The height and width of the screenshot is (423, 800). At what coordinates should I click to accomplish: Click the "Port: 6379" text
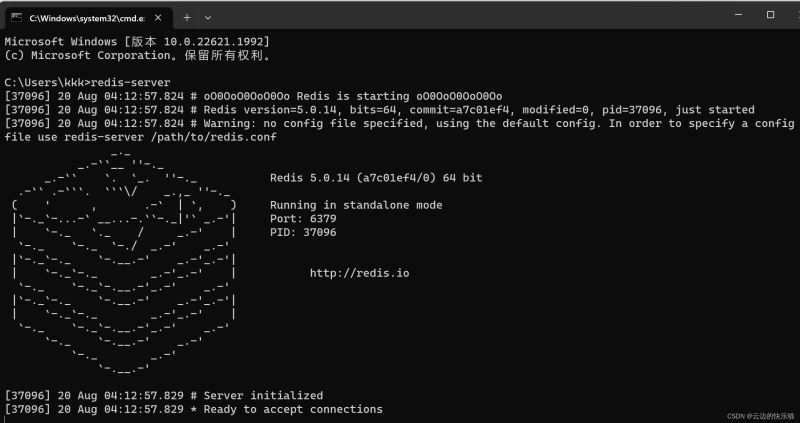[x=304, y=219]
